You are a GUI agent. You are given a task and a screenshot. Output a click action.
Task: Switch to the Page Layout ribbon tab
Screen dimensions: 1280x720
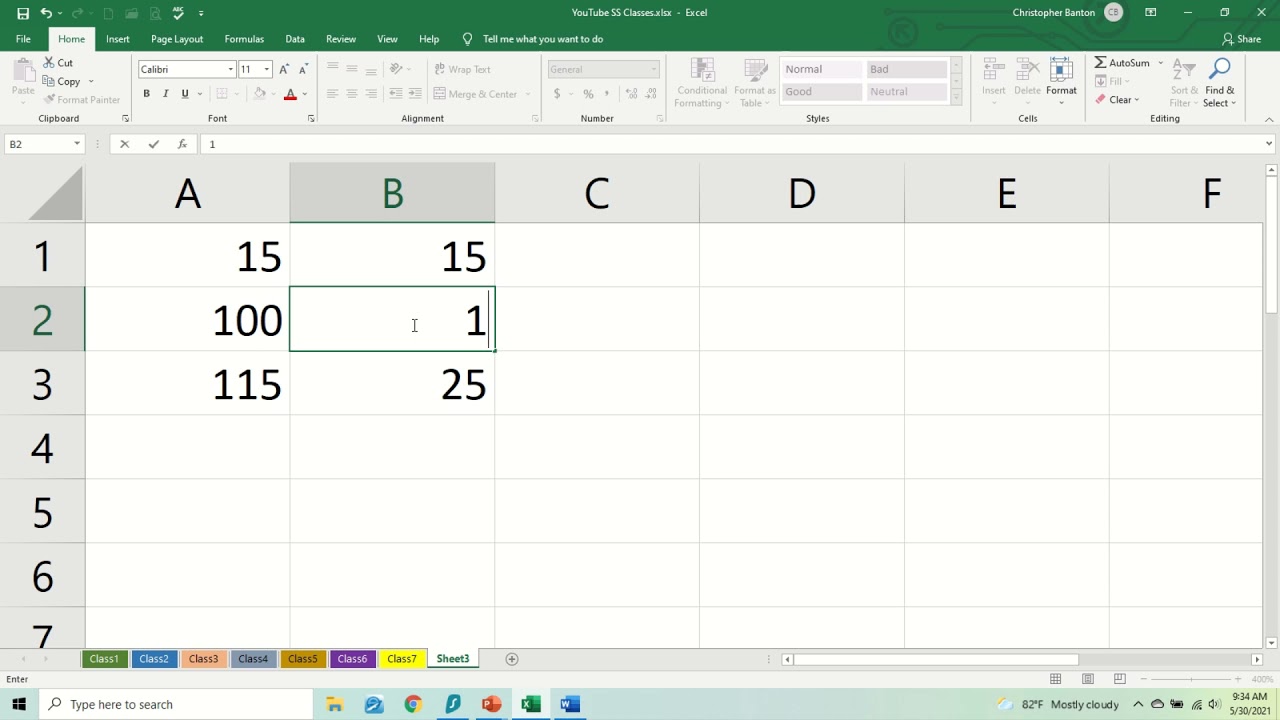pyautogui.click(x=177, y=39)
